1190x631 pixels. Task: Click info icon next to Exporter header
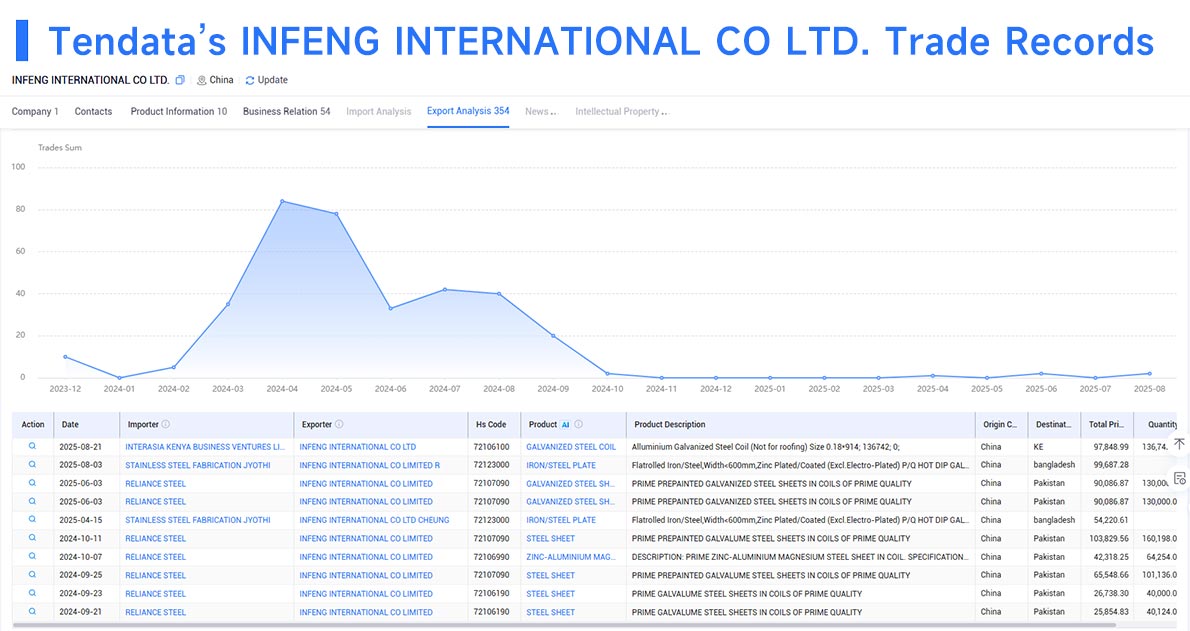coord(339,424)
